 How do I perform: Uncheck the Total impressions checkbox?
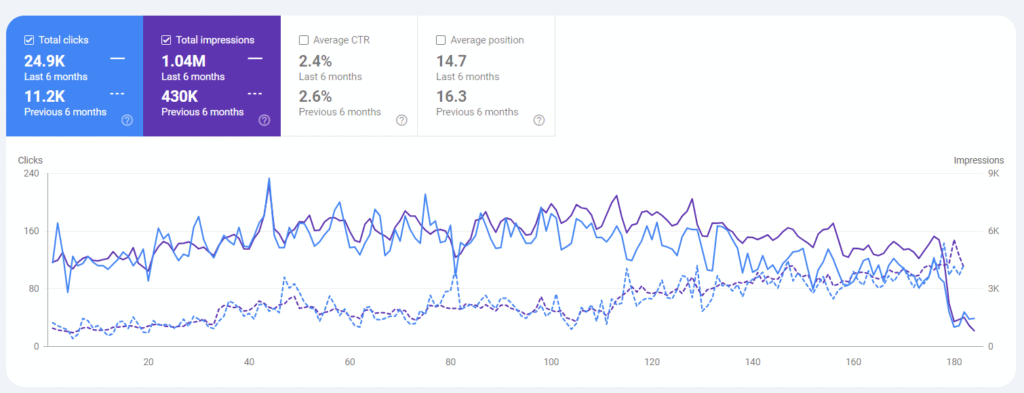pos(166,40)
